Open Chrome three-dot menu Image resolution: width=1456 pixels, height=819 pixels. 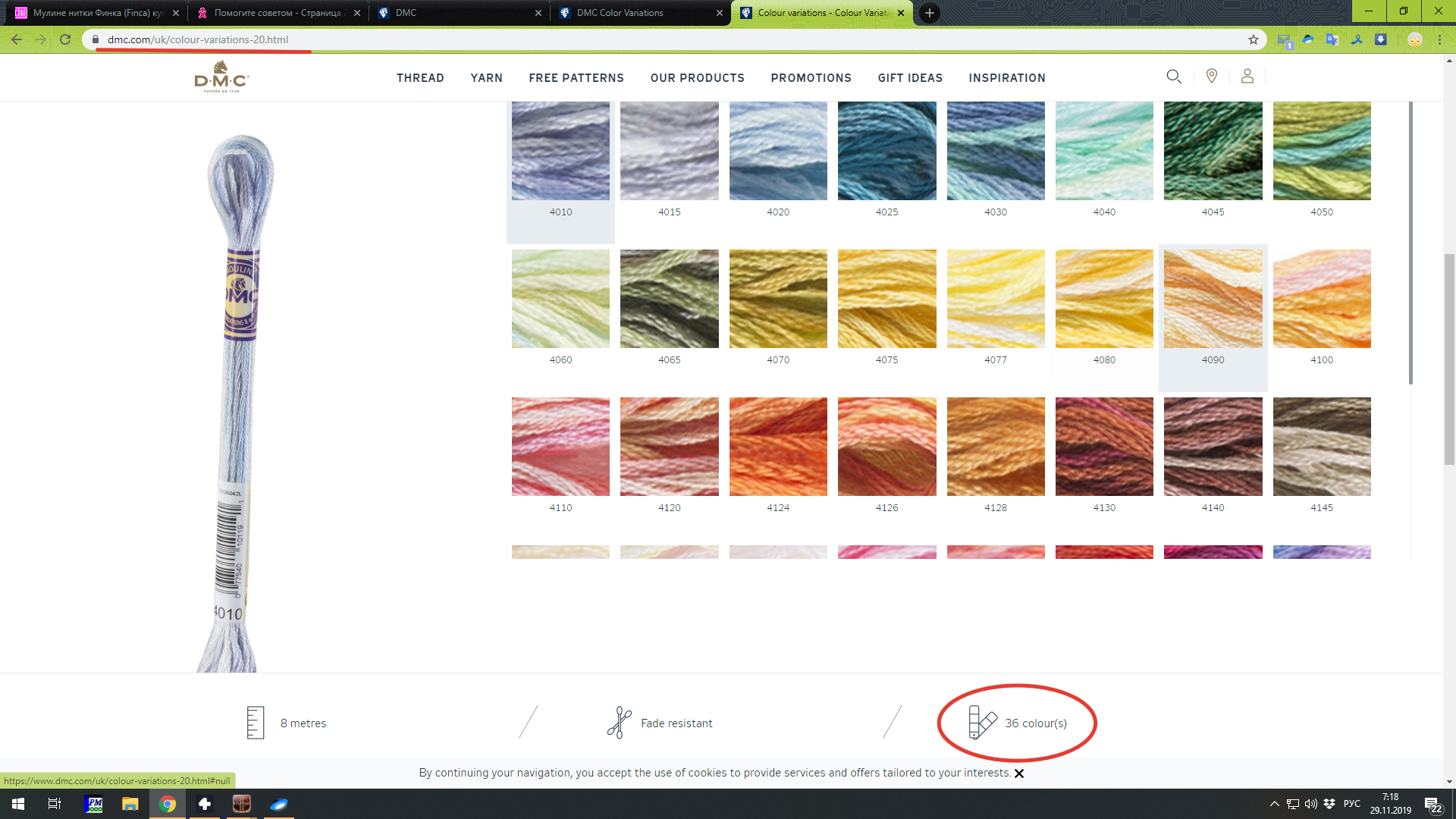1439,39
